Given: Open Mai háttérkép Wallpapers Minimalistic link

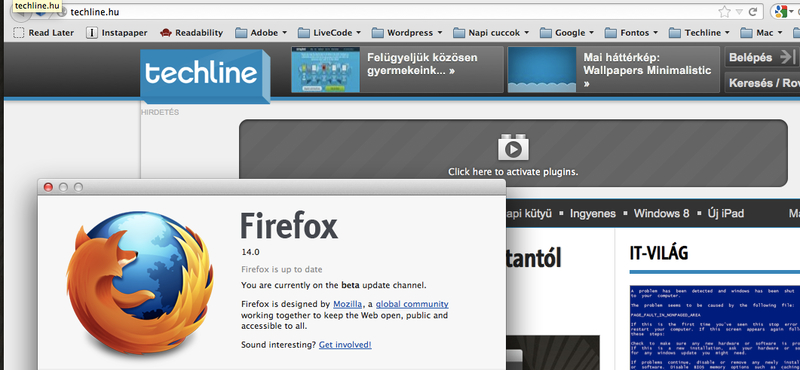Looking at the screenshot, I should pyautogui.click(x=647, y=70).
